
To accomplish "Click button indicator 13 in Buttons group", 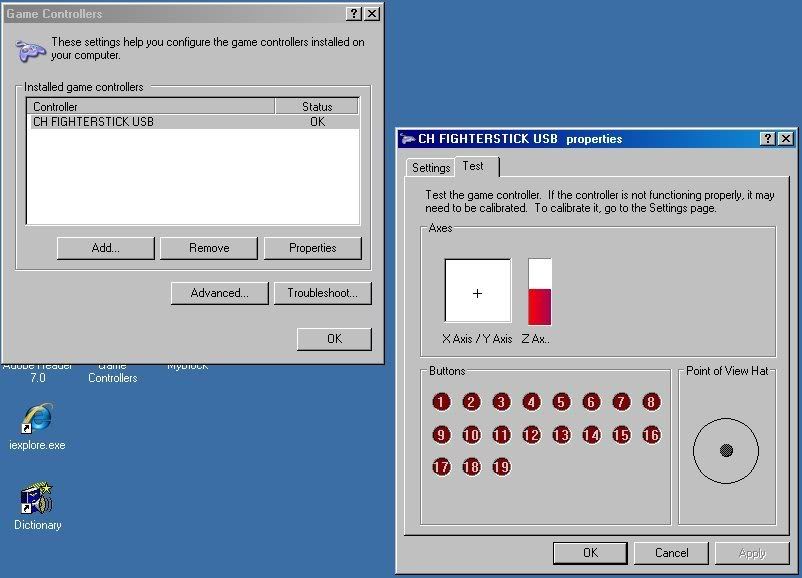I will point(561,435).
